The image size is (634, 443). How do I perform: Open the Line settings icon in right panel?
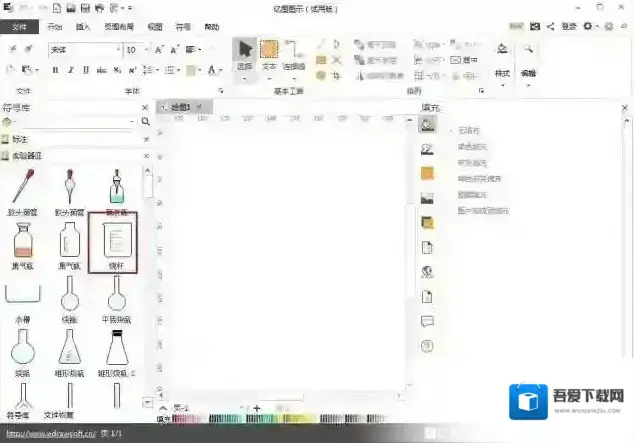427,149
